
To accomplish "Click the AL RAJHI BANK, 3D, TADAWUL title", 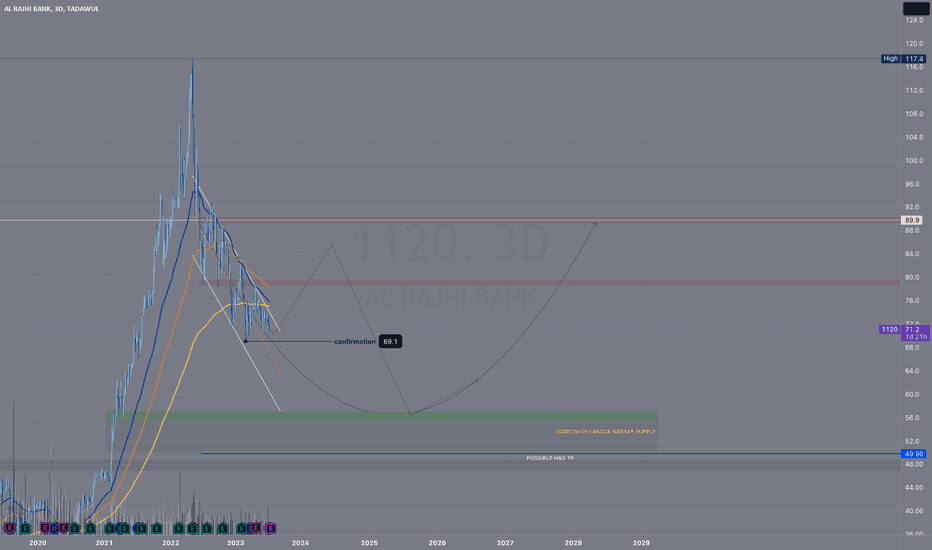I will [x=52, y=9].
